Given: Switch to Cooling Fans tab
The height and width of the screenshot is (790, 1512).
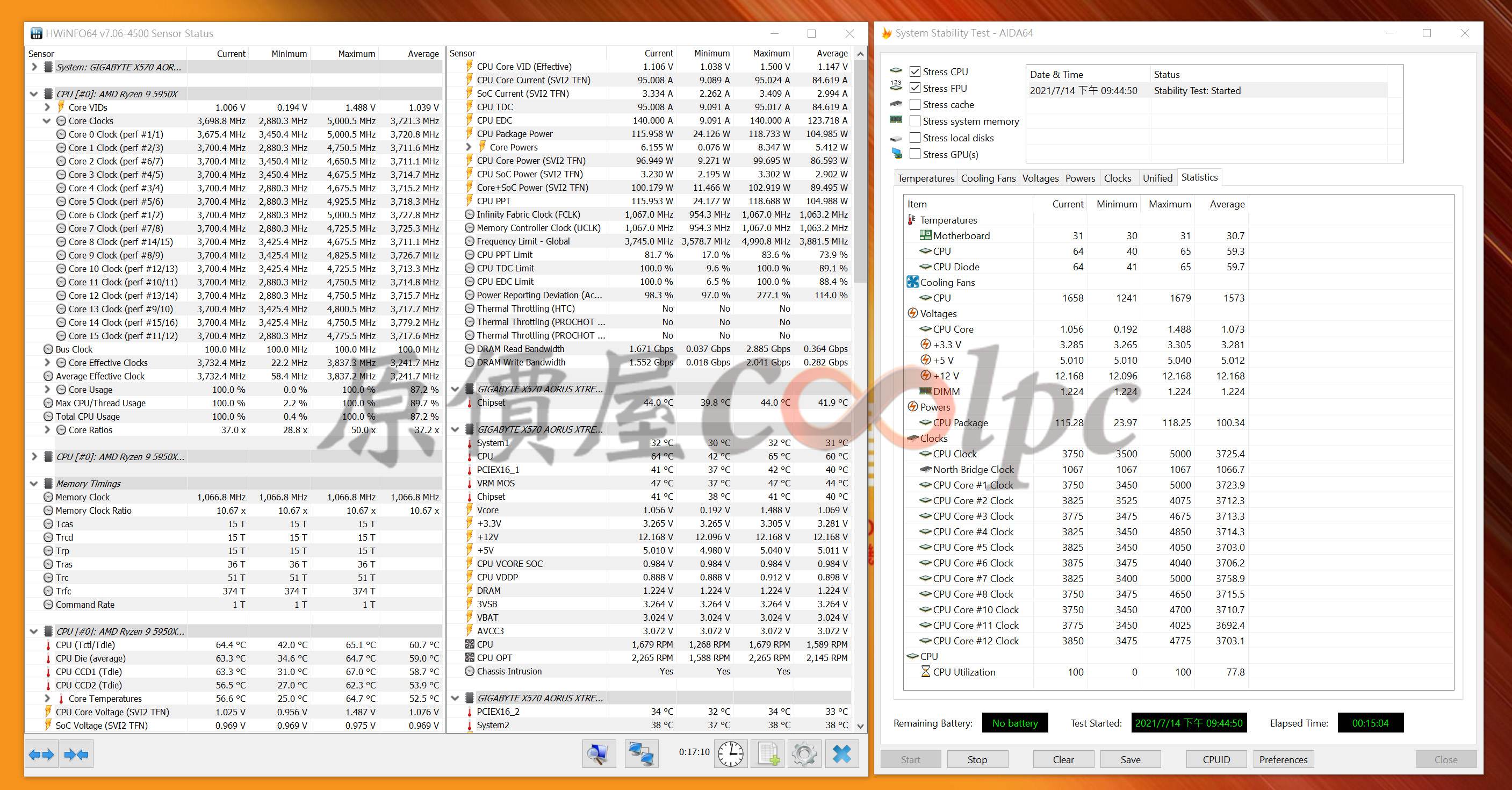Looking at the screenshot, I should [988, 178].
